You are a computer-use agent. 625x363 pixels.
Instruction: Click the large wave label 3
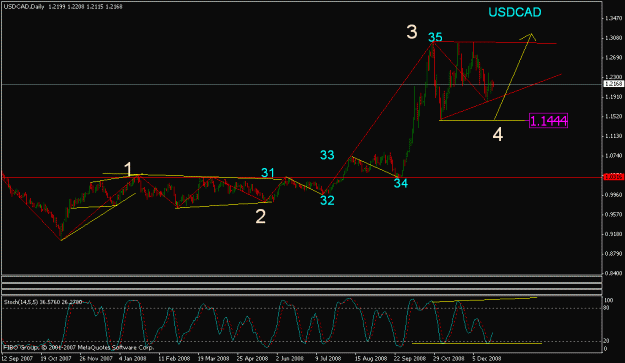(x=412, y=31)
